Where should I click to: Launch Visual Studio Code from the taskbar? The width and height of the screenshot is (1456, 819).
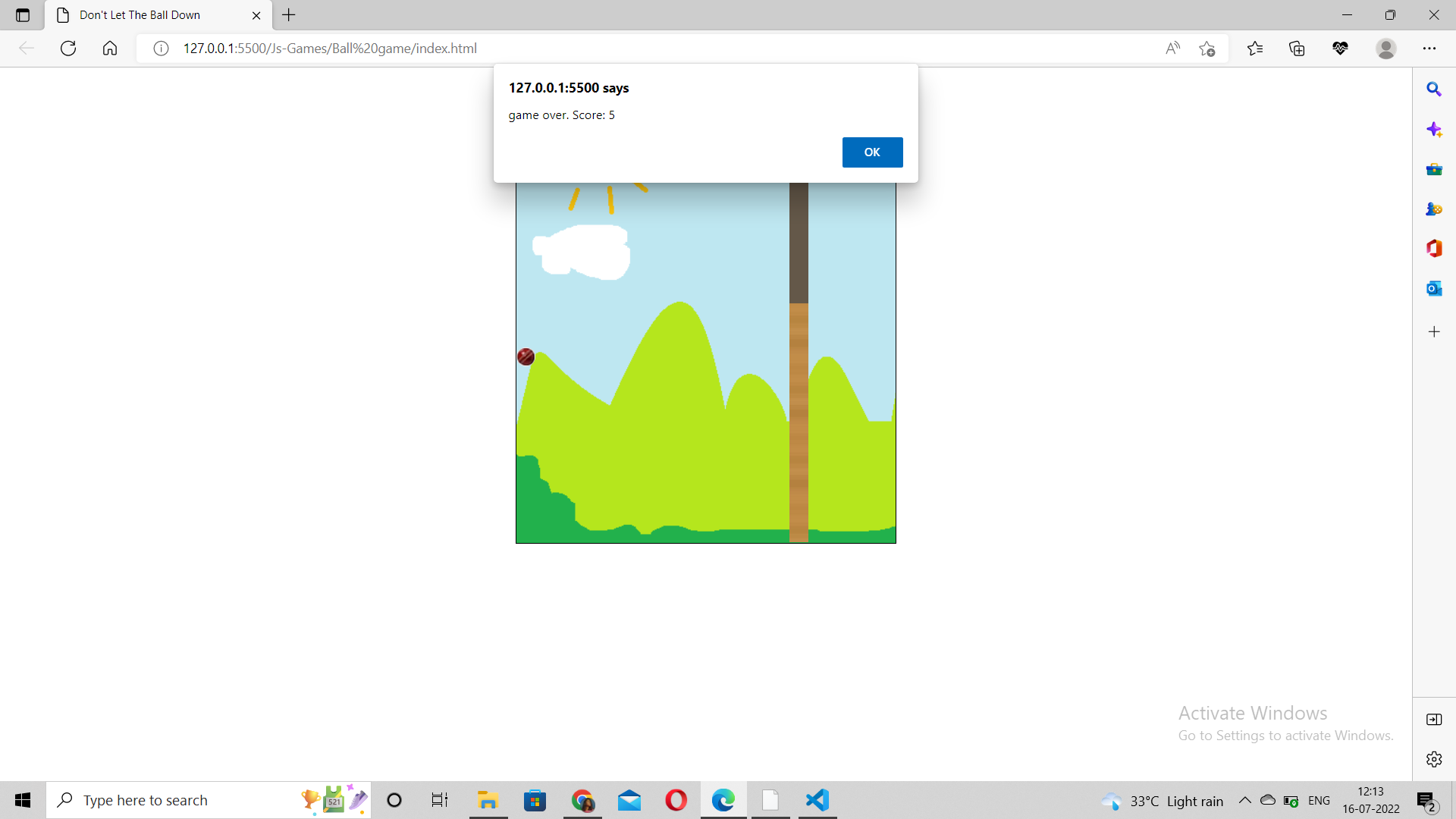coord(817,800)
